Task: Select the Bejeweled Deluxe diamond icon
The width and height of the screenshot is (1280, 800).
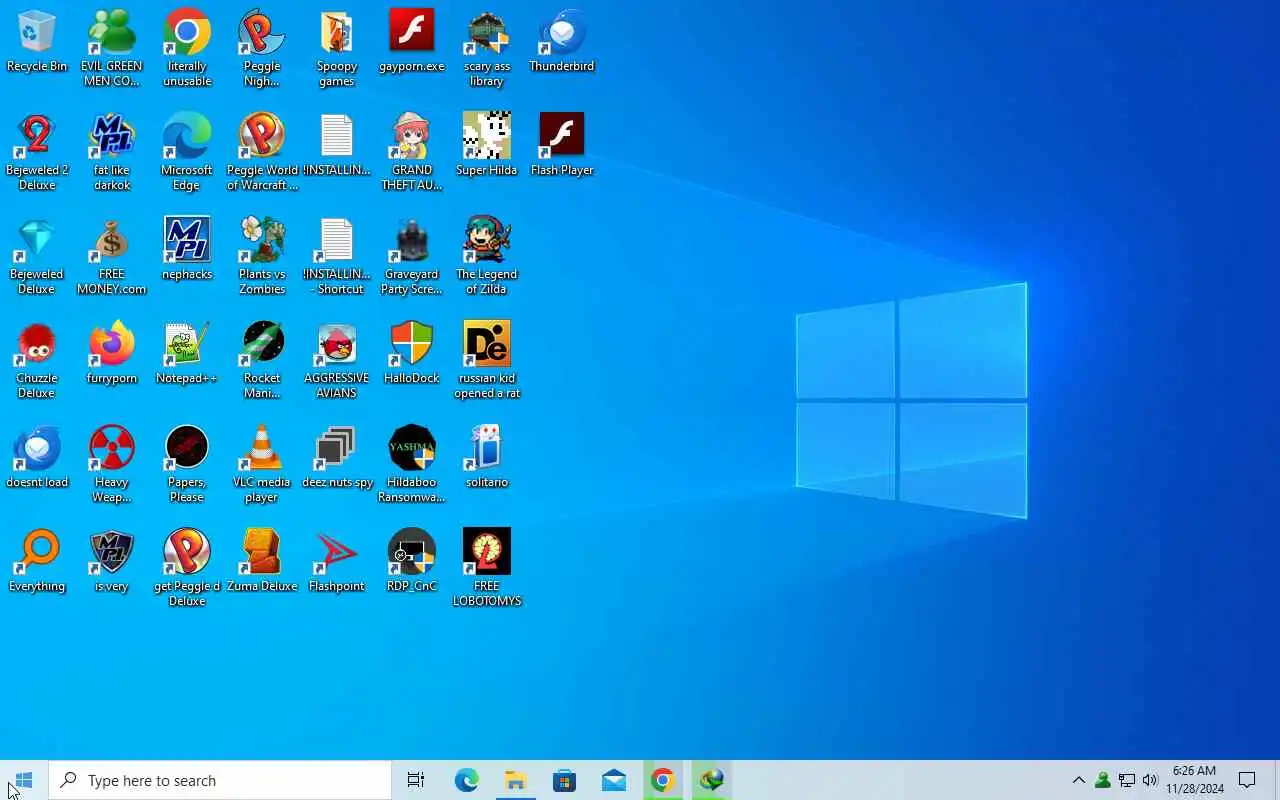Action: pyautogui.click(x=37, y=257)
